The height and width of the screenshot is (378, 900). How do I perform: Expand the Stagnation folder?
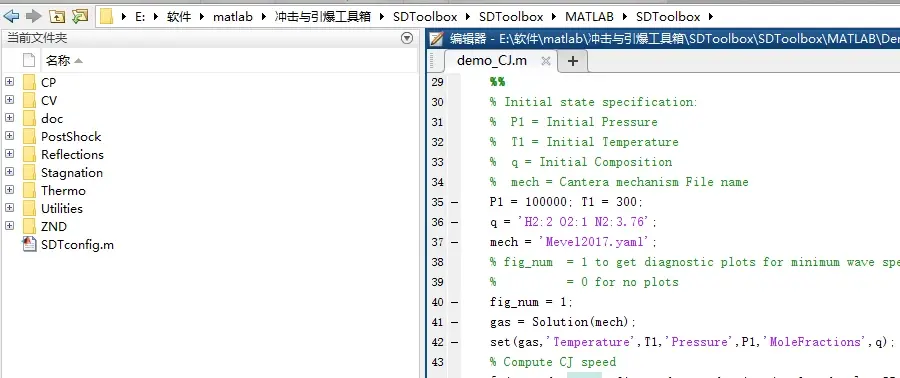pos(9,172)
